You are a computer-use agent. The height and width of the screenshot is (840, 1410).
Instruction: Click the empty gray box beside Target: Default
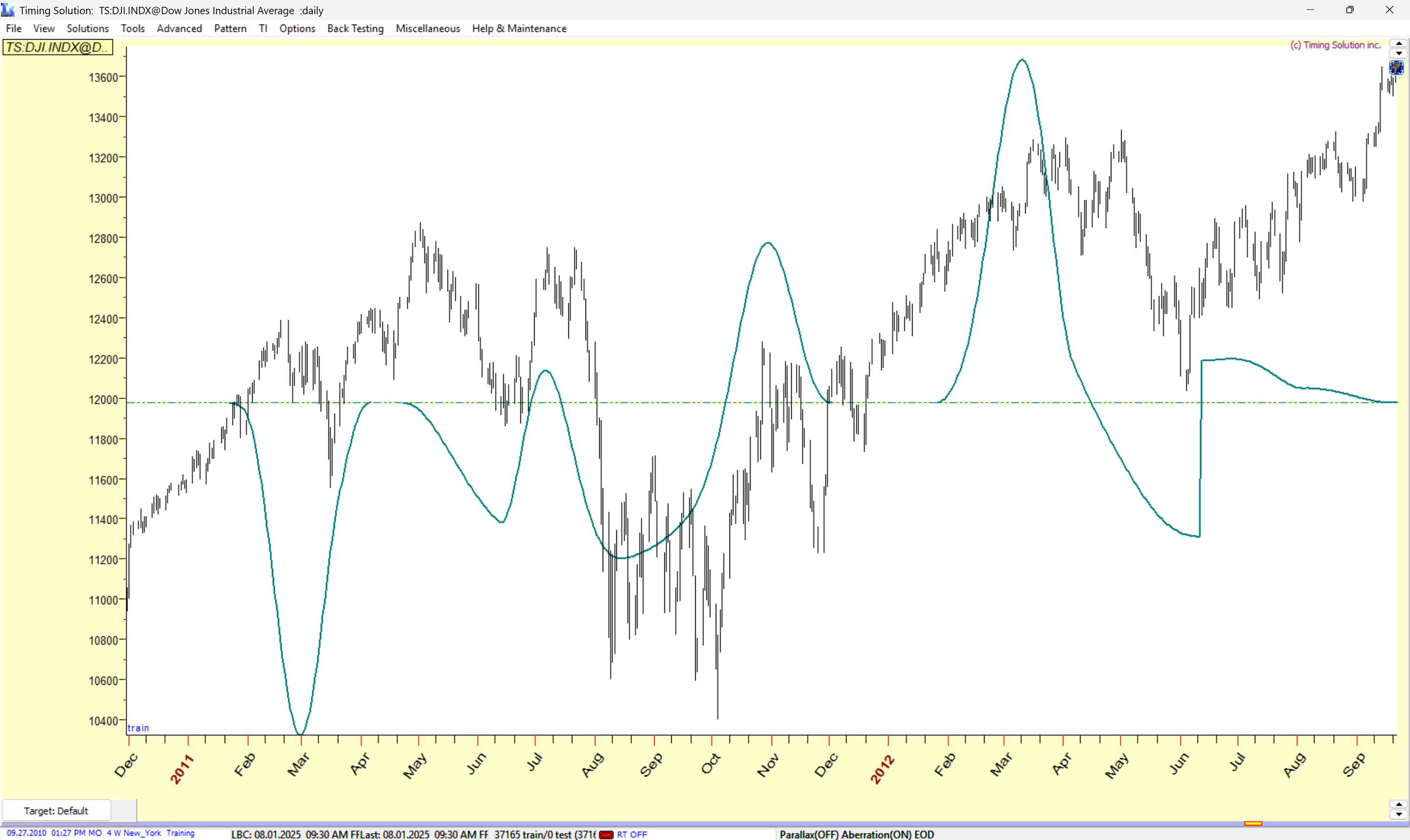click(x=123, y=811)
